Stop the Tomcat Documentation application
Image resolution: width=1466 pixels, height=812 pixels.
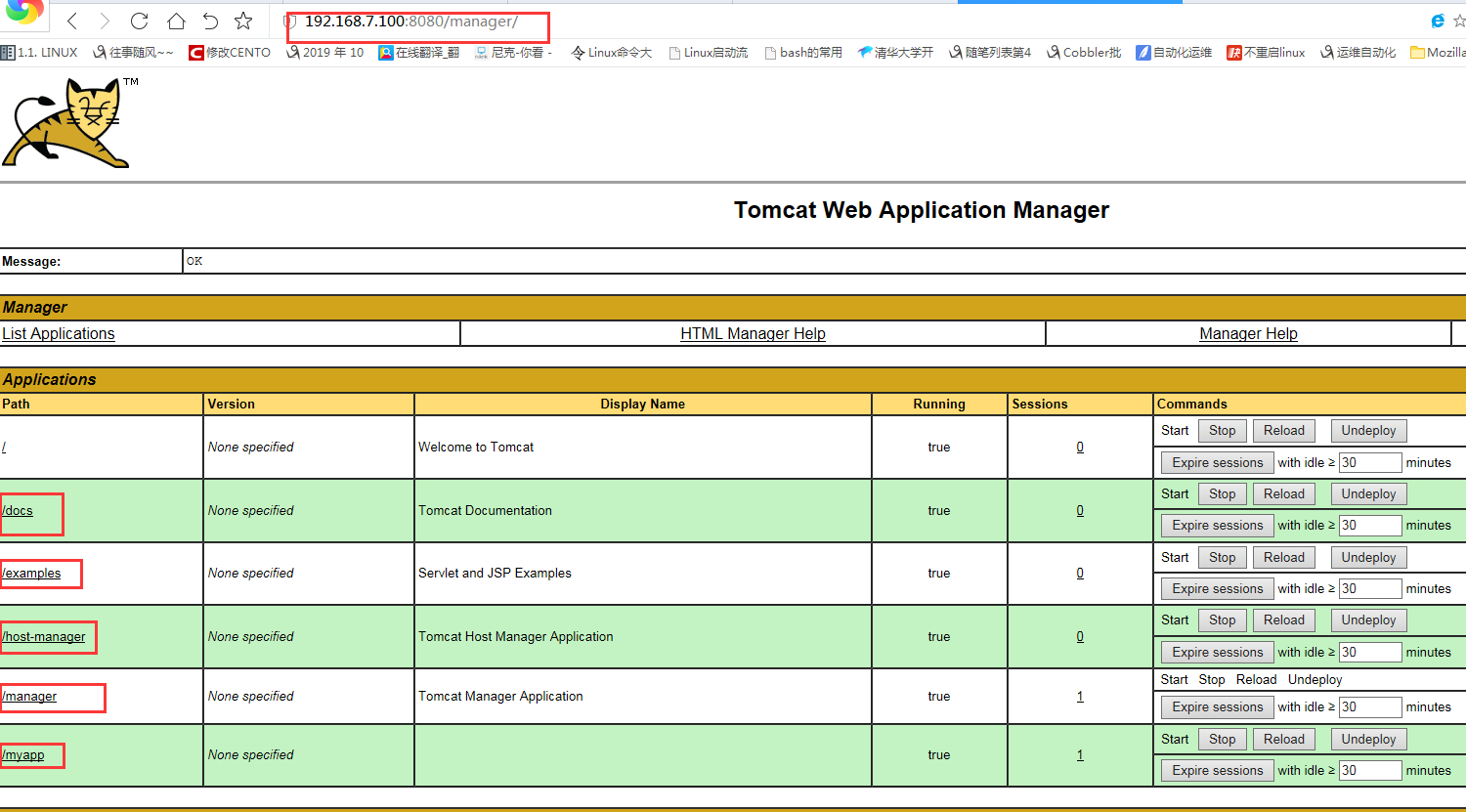click(x=1222, y=494)
